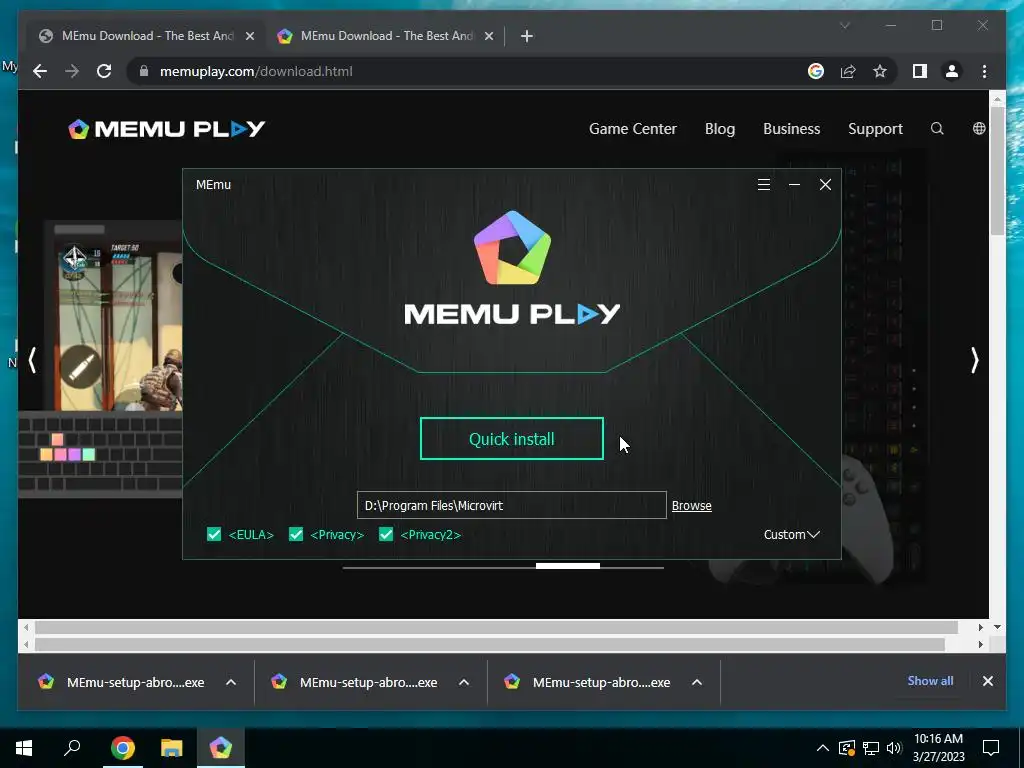The height and width of the screenshot is (768, 1024).
Task: Open the website language globe icon
Action: [979, 129]
